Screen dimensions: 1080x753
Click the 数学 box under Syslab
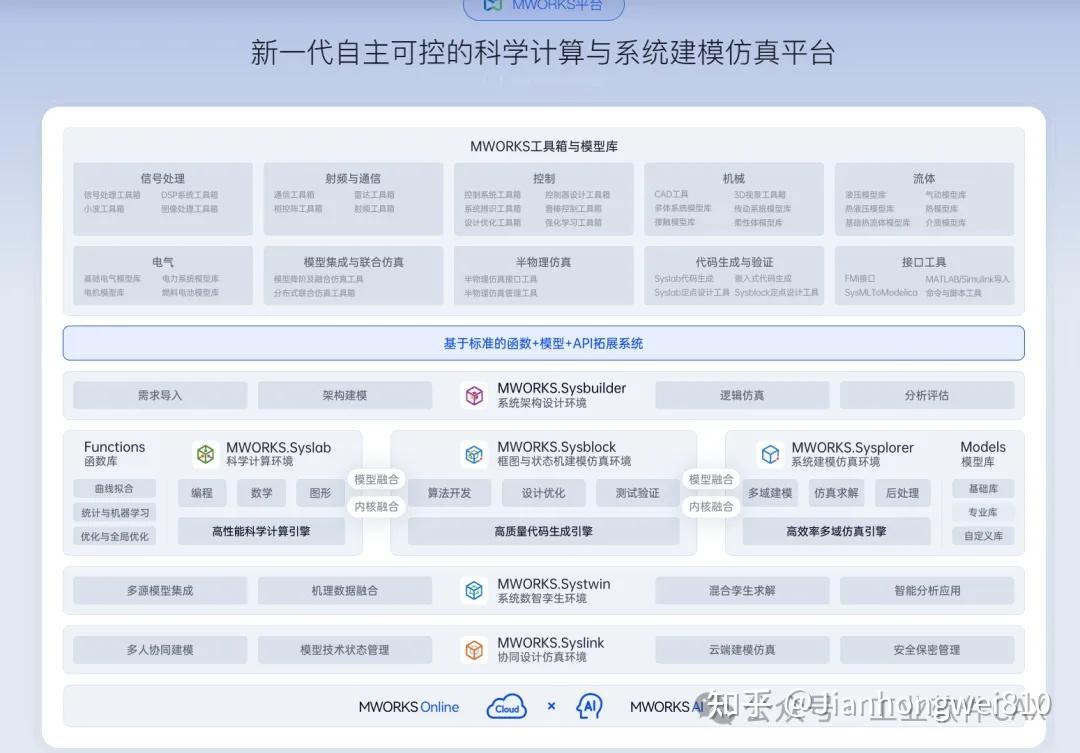(x=261, y=493)
